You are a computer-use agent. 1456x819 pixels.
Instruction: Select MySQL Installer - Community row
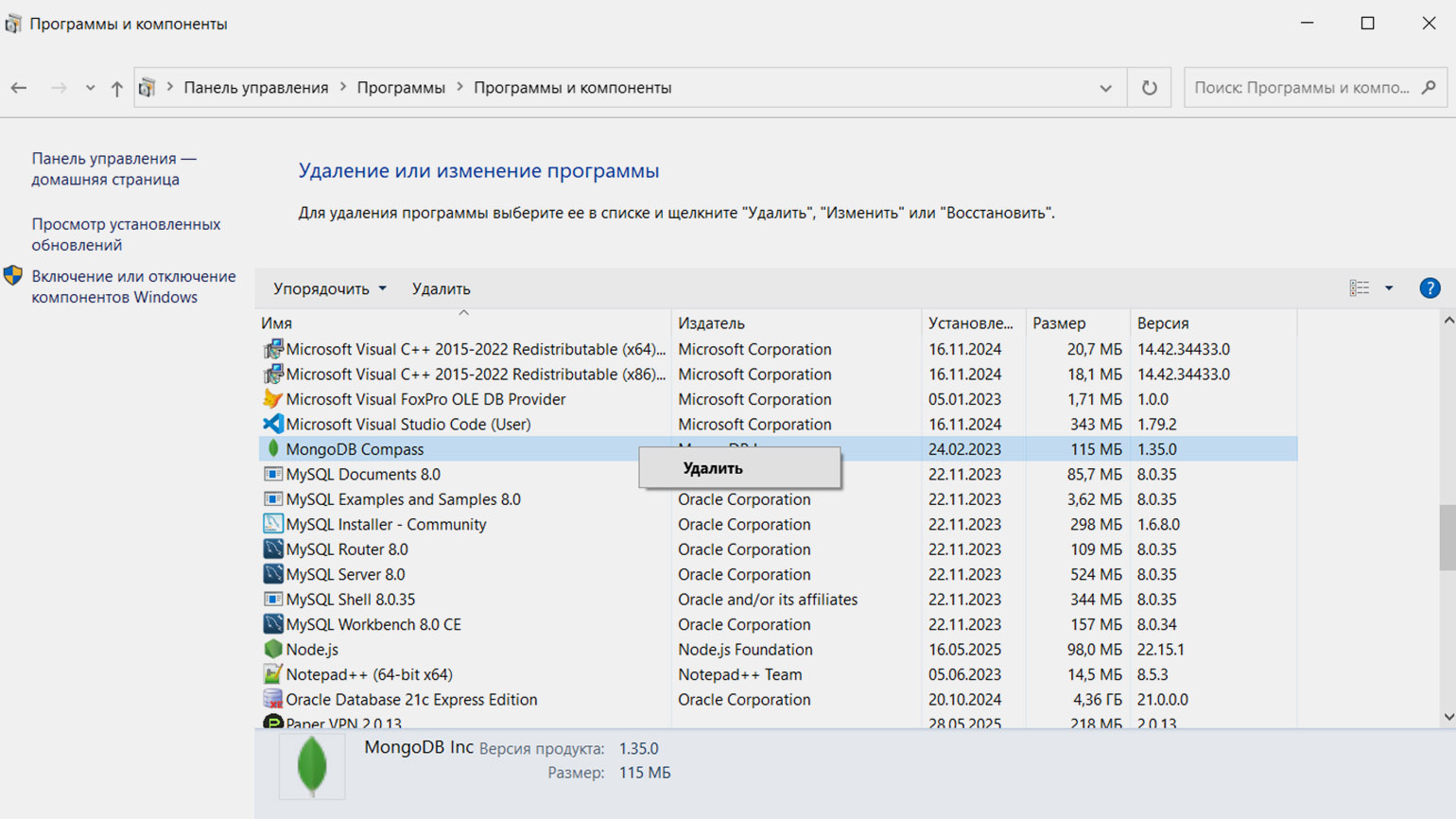pos(777,524)
